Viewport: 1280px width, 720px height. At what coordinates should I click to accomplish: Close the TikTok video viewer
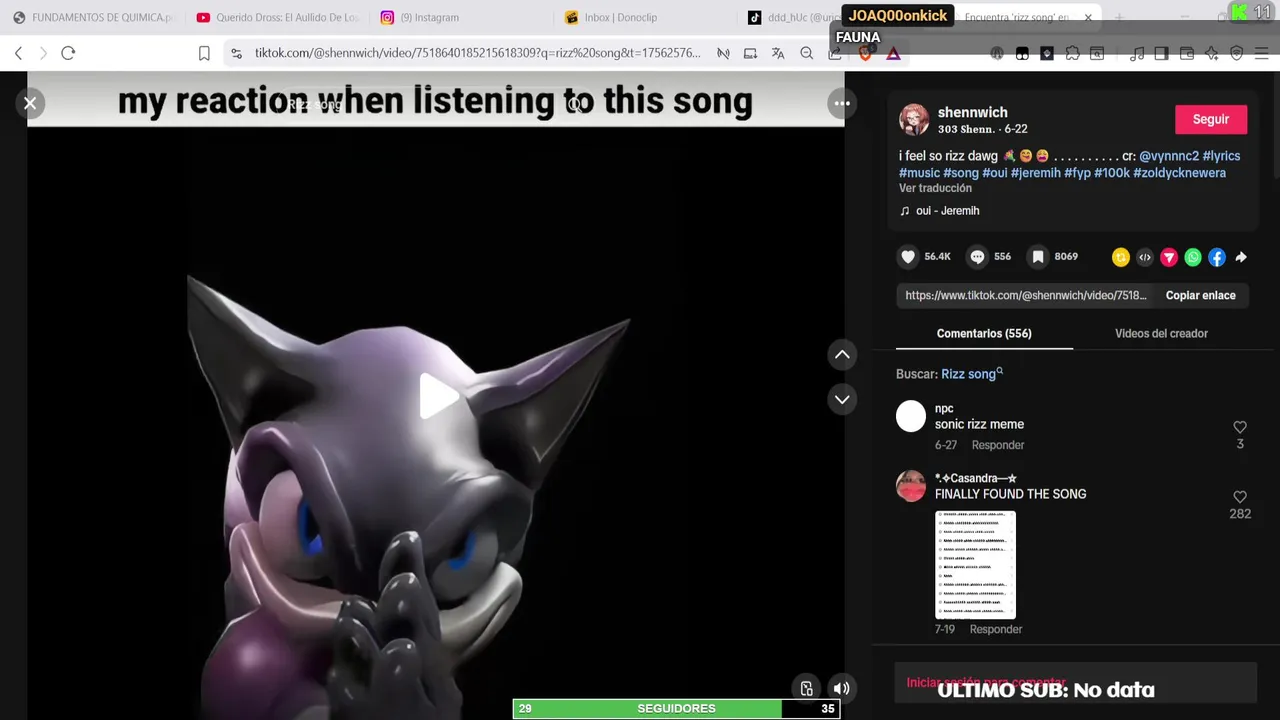pos(30,103)
